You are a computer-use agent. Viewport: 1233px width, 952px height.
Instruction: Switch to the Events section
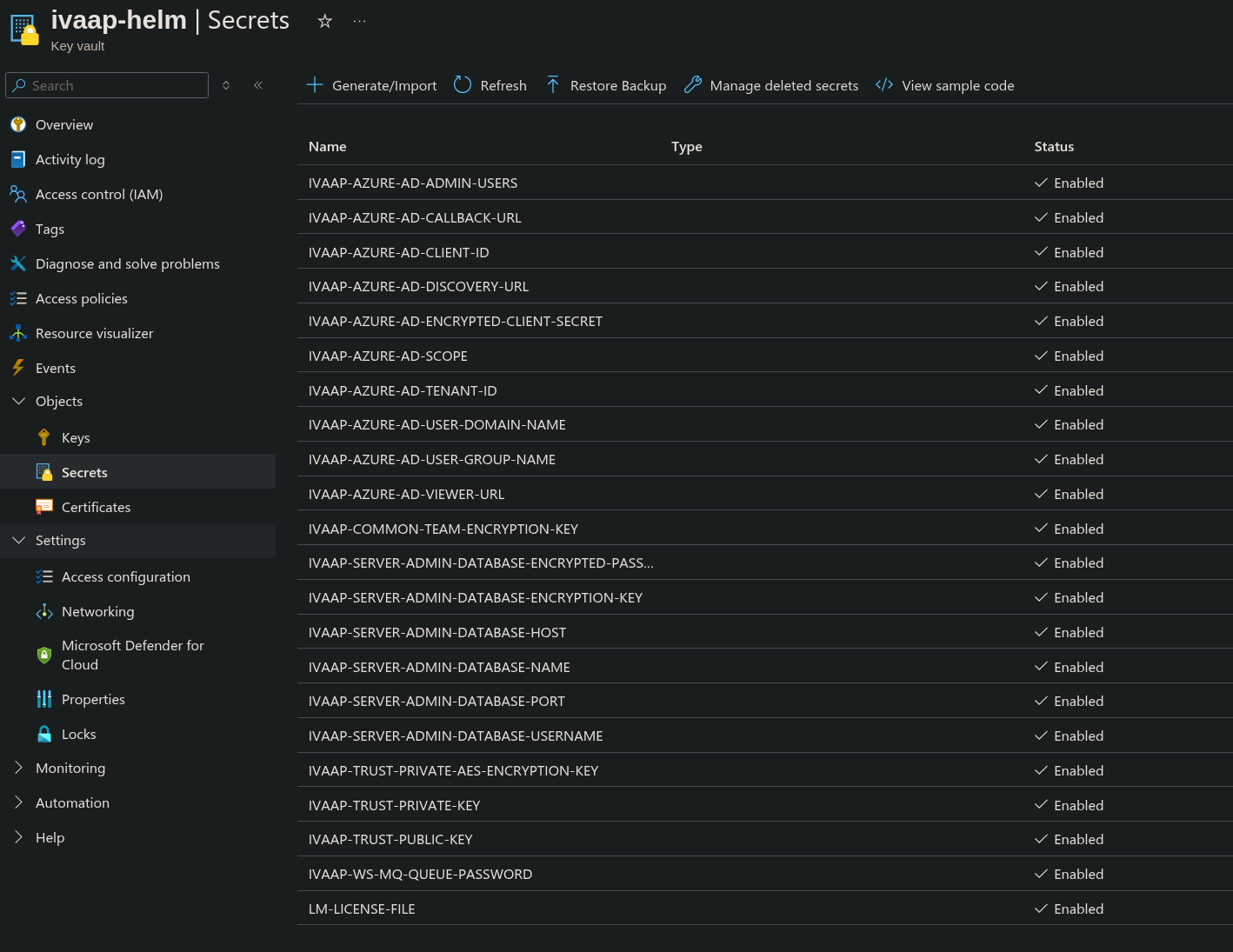[x=55, y=368]
